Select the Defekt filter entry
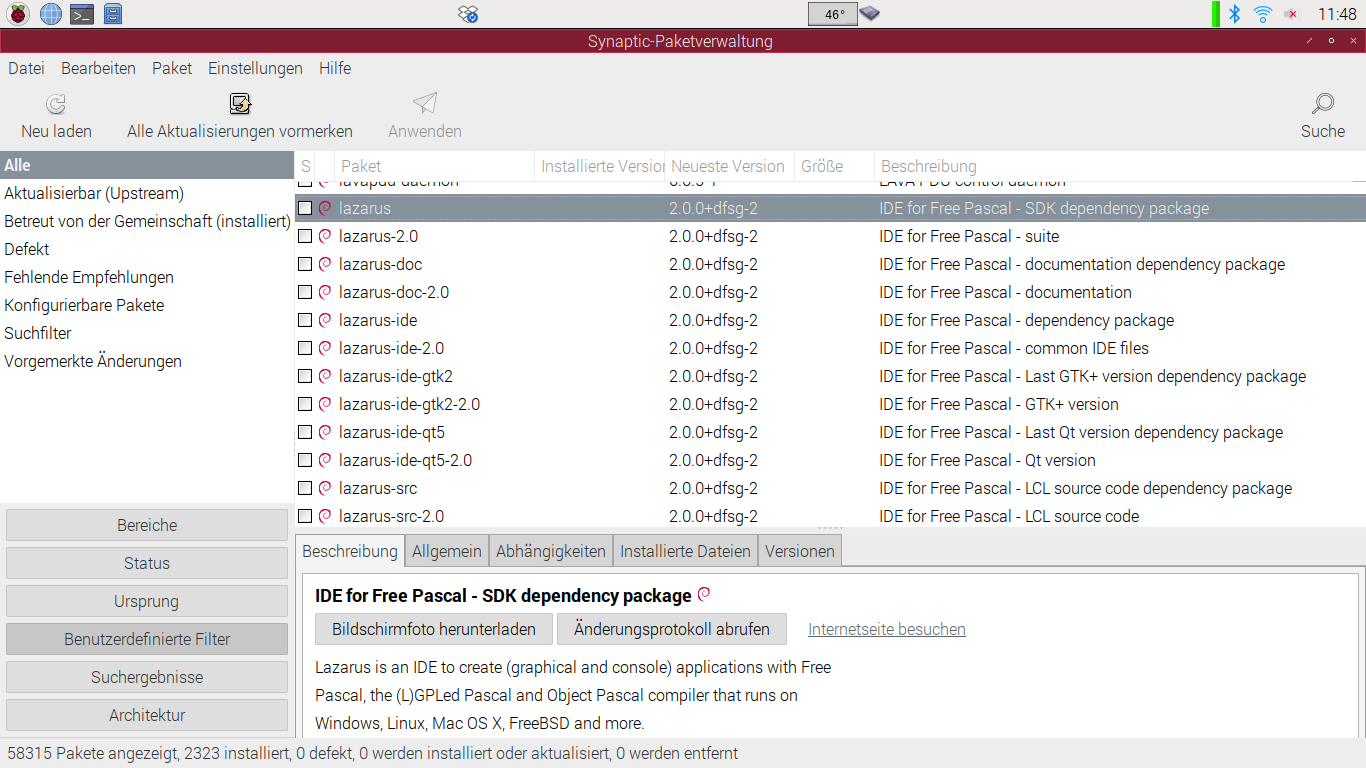The width and height of the screenshot is (1366, 768). (147, 249)
